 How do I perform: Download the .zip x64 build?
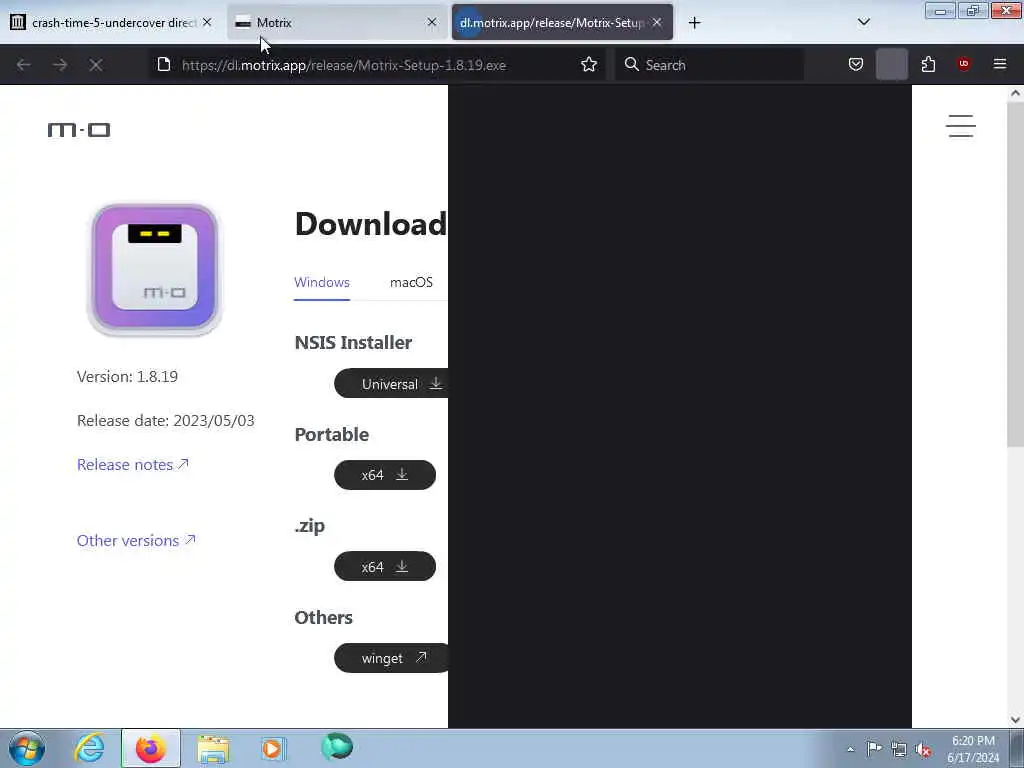(x=385, y=566)
